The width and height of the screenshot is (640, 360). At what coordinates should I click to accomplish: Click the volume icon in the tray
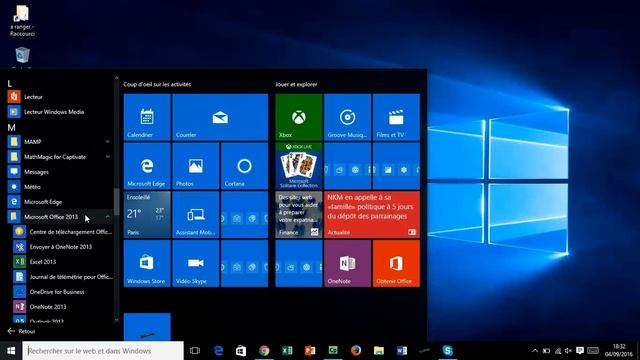tap(568, 351)
